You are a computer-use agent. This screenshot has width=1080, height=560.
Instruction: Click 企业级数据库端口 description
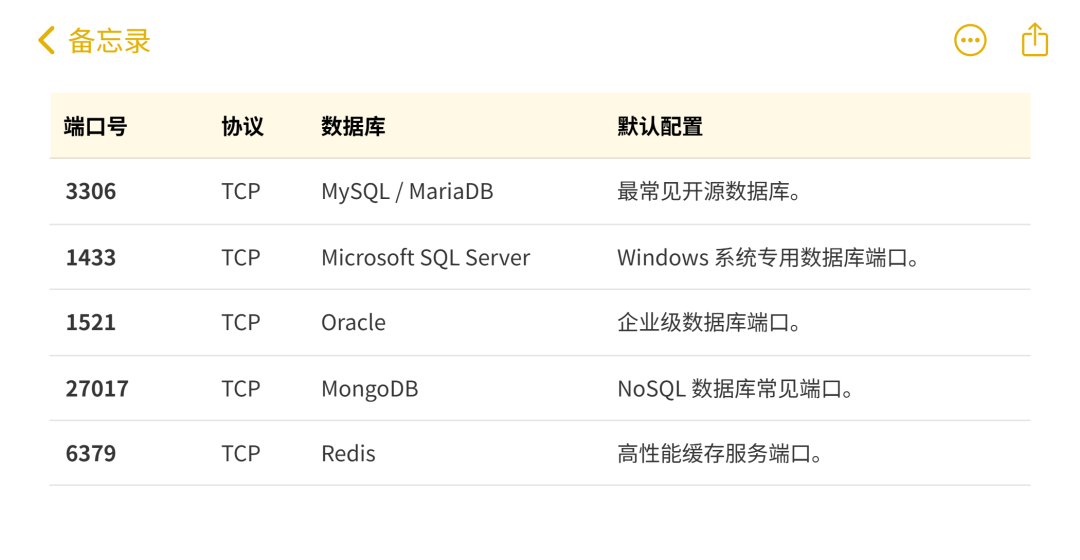click(709, 322)
